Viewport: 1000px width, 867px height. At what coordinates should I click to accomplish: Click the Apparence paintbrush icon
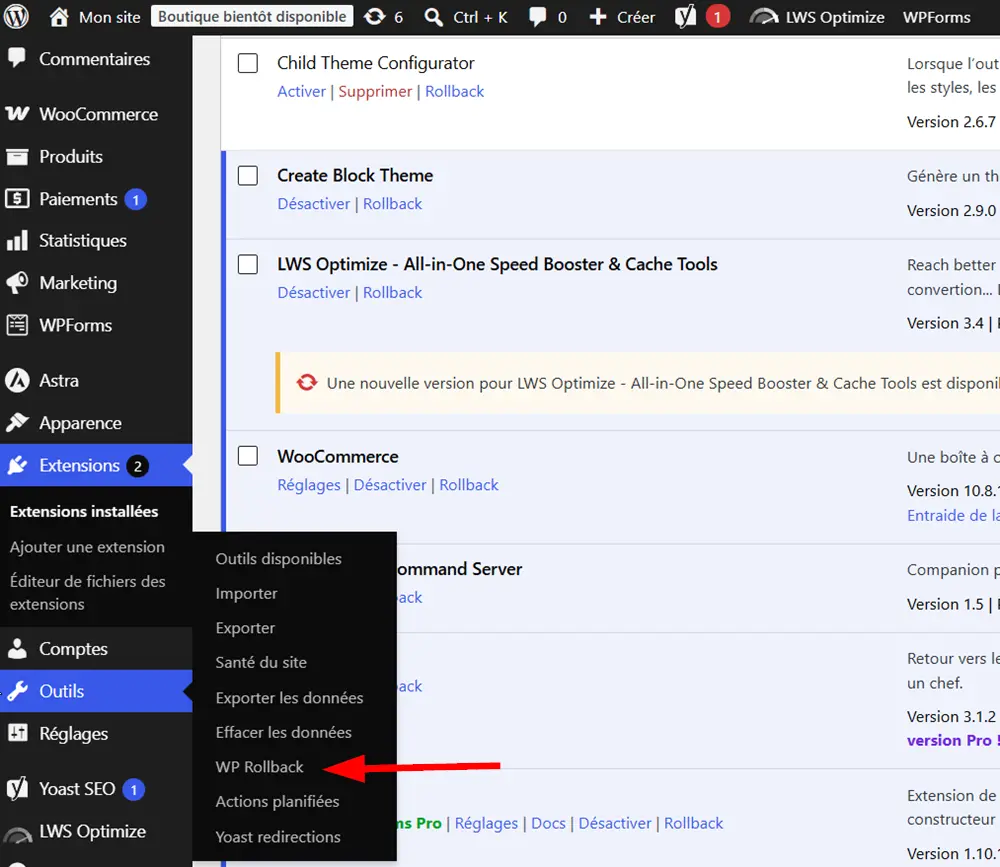[x=17, y=422]
